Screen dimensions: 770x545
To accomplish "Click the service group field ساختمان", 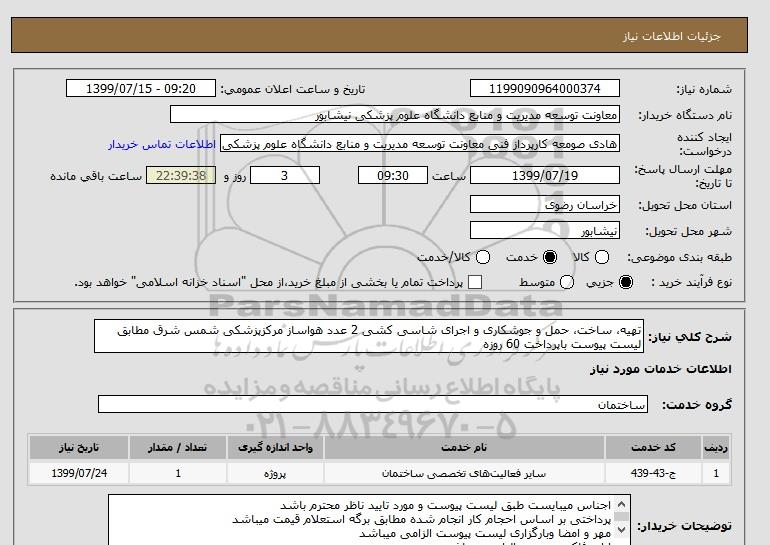I will (373, 404).
